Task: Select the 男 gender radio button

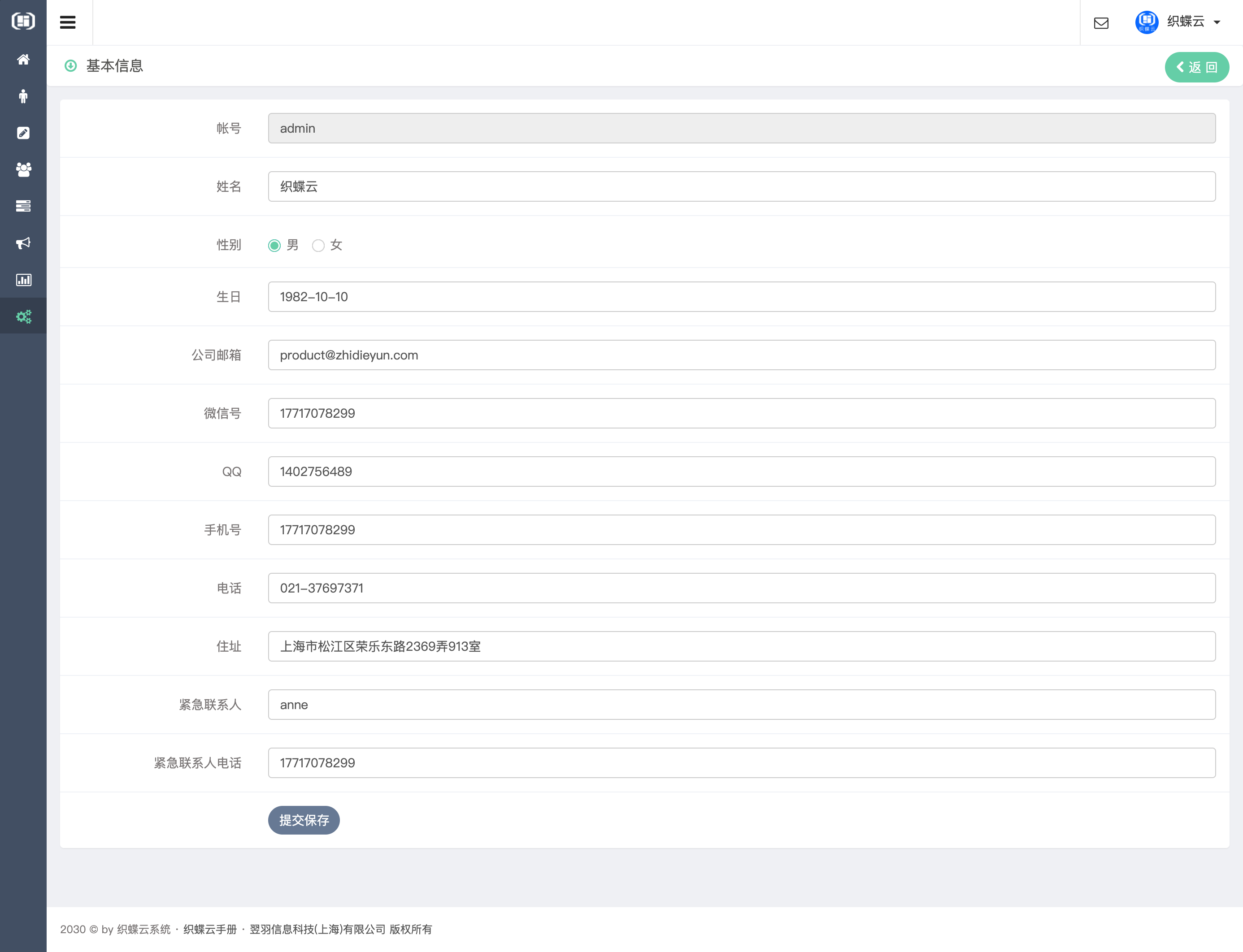Action: pyautogui.click(x=274, y=245)
